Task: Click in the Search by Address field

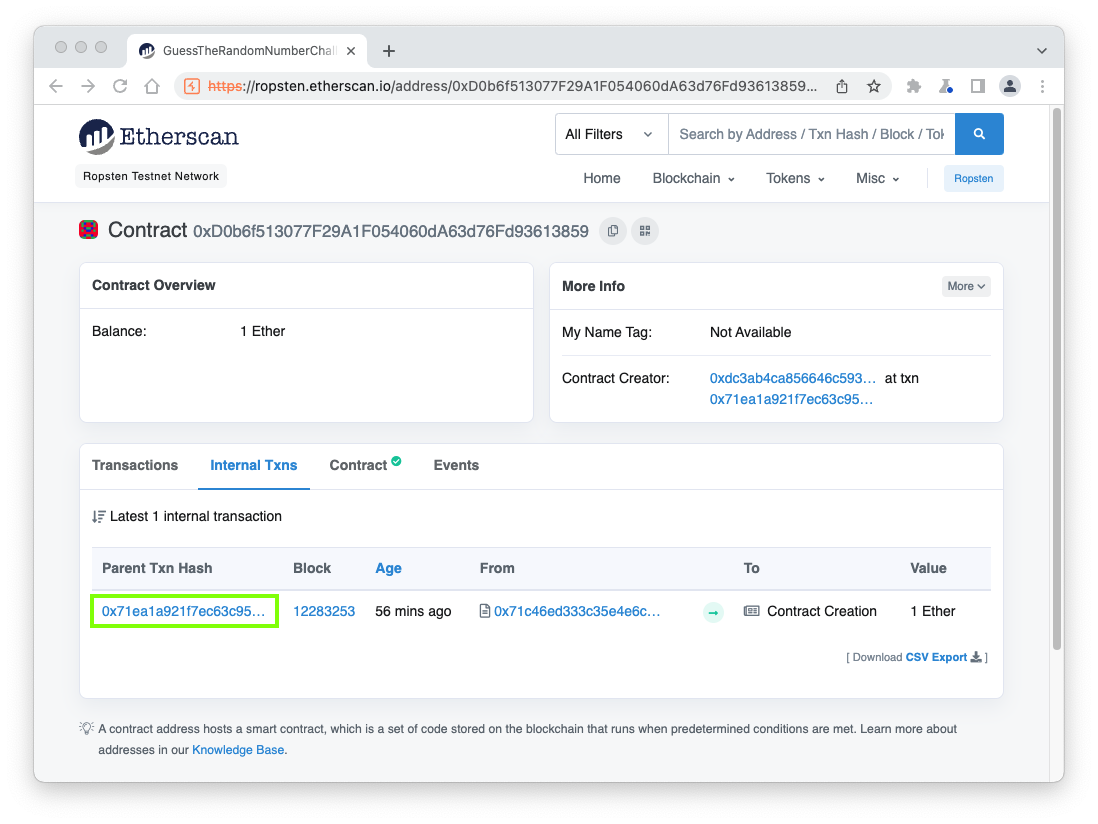Action: [812, 134]
